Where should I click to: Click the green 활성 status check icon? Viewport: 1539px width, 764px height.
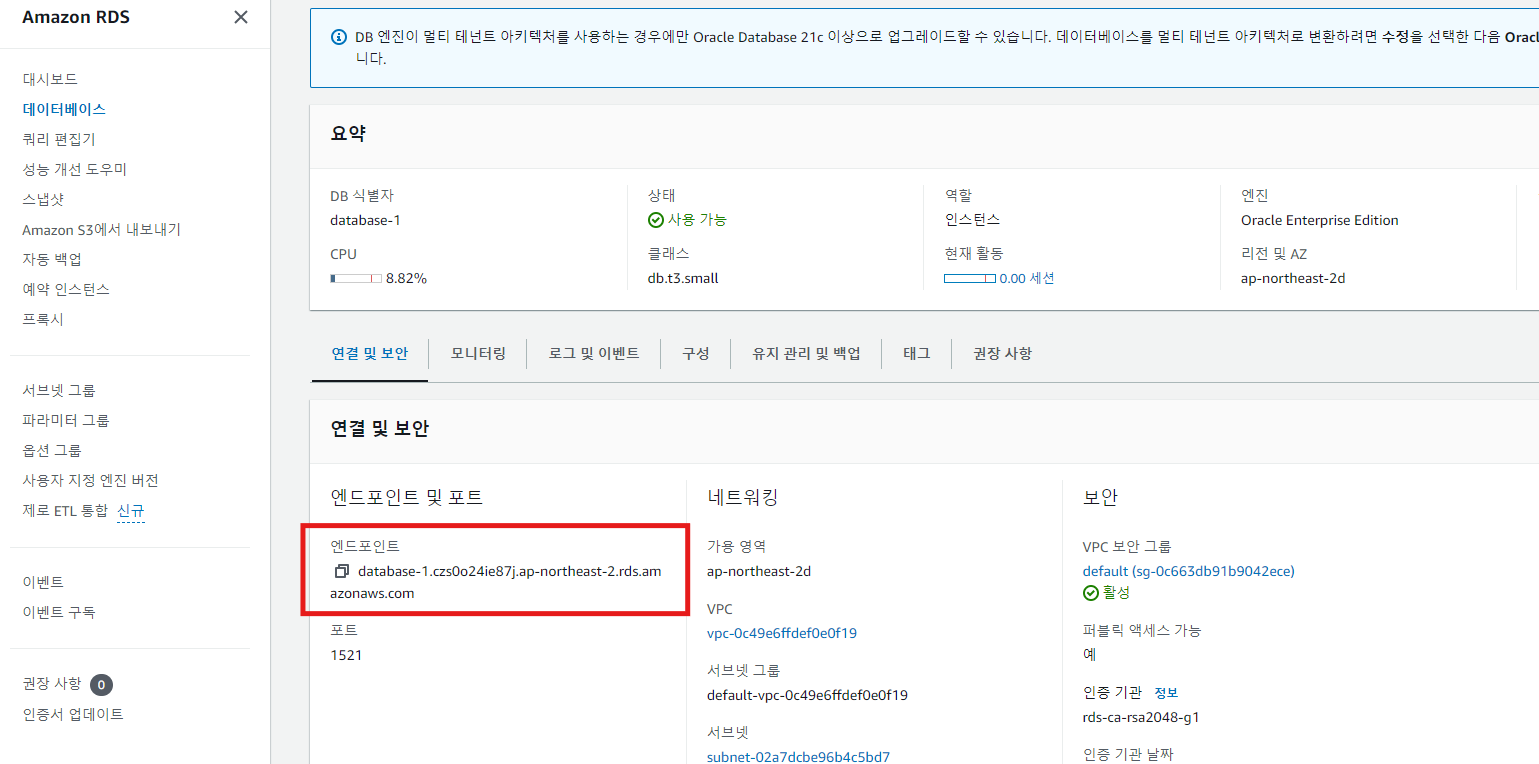coord(1091,593)
